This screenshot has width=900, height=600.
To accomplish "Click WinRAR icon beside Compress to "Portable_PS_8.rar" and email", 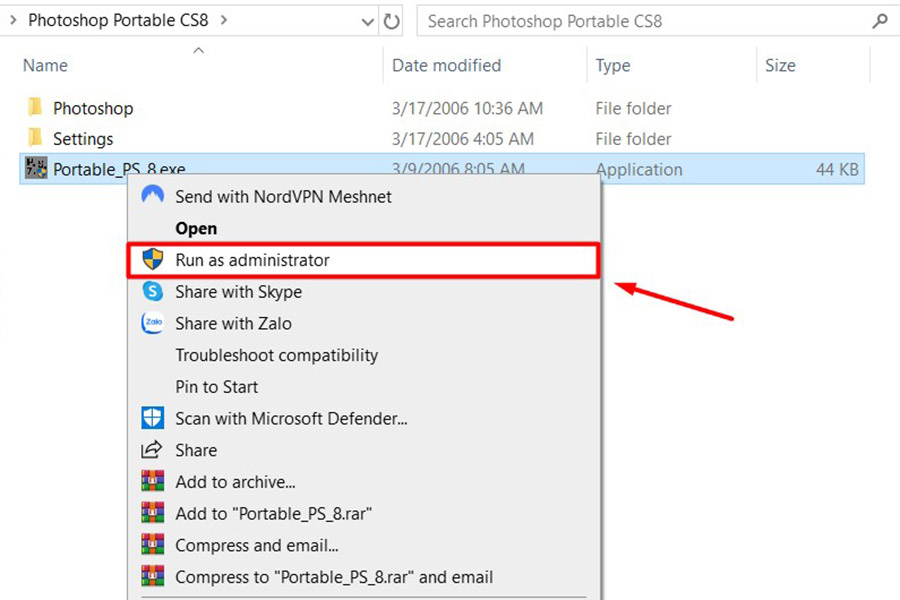I will point(153,576).
